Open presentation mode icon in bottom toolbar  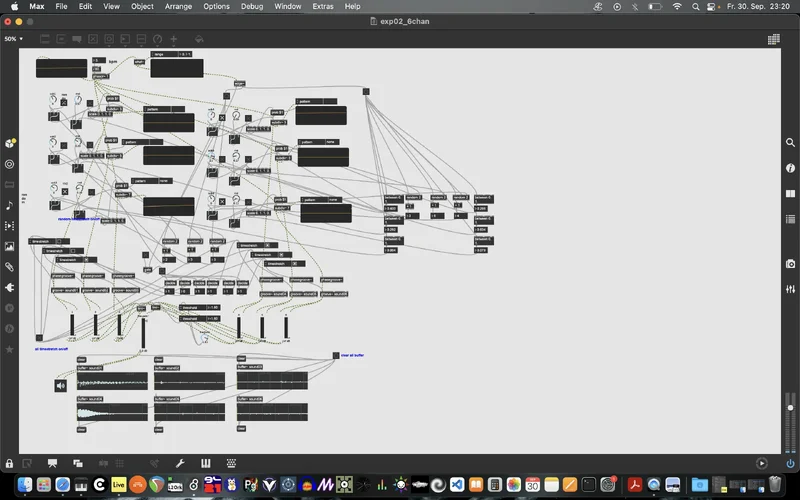[x=78, y=463]
